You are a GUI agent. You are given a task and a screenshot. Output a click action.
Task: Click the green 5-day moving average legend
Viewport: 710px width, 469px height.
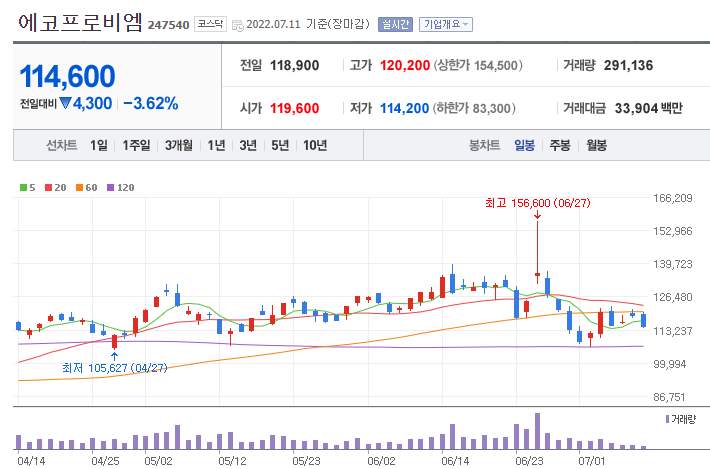coord(28,187)
